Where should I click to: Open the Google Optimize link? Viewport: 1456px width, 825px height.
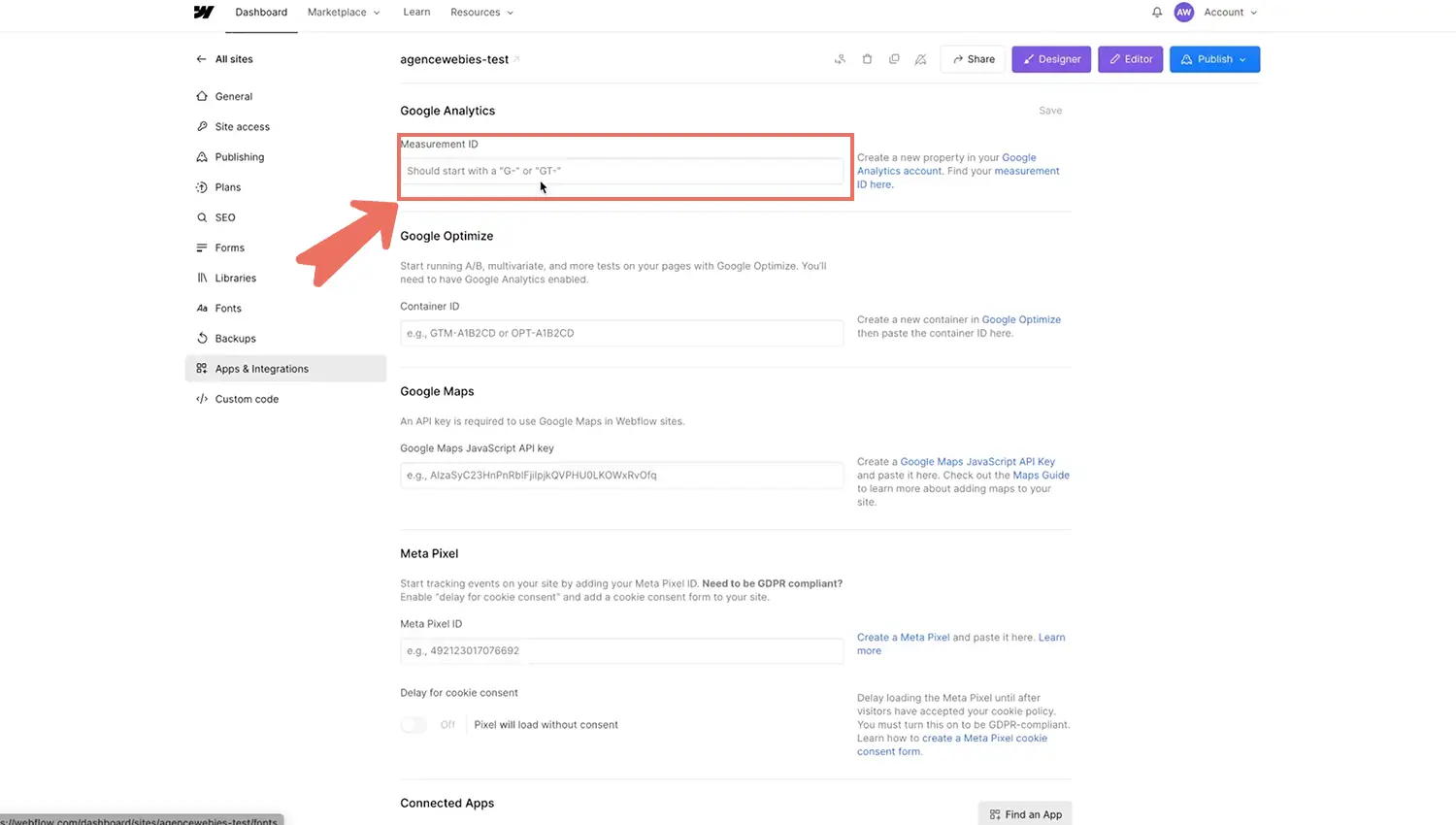click(1021, 319)
